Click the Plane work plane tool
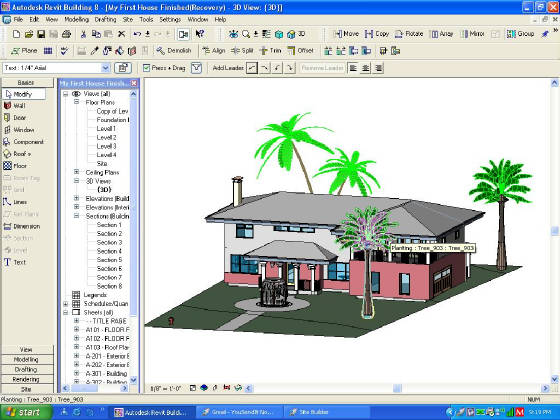 (24, 51)
